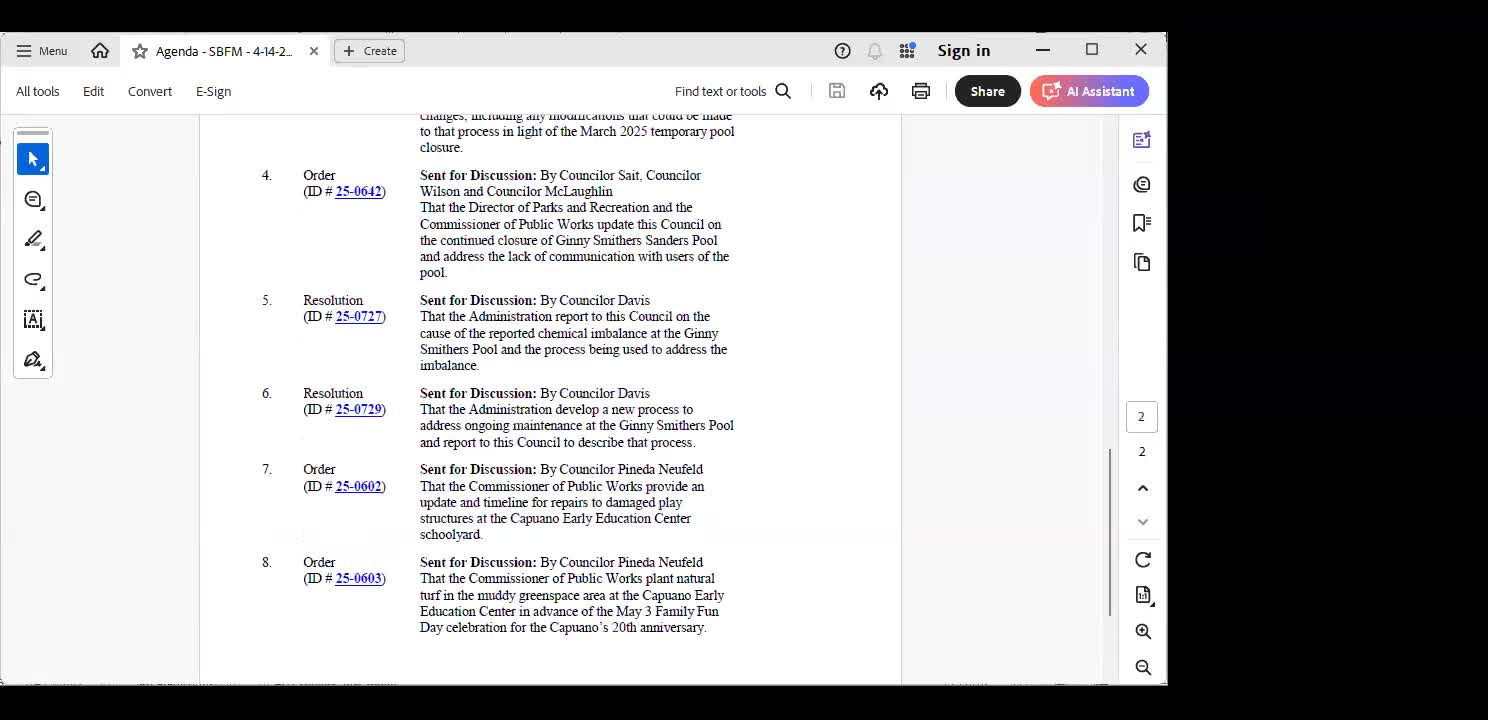Open the All tools menu
Screen dimensions: 1488x720
(38, 91)
